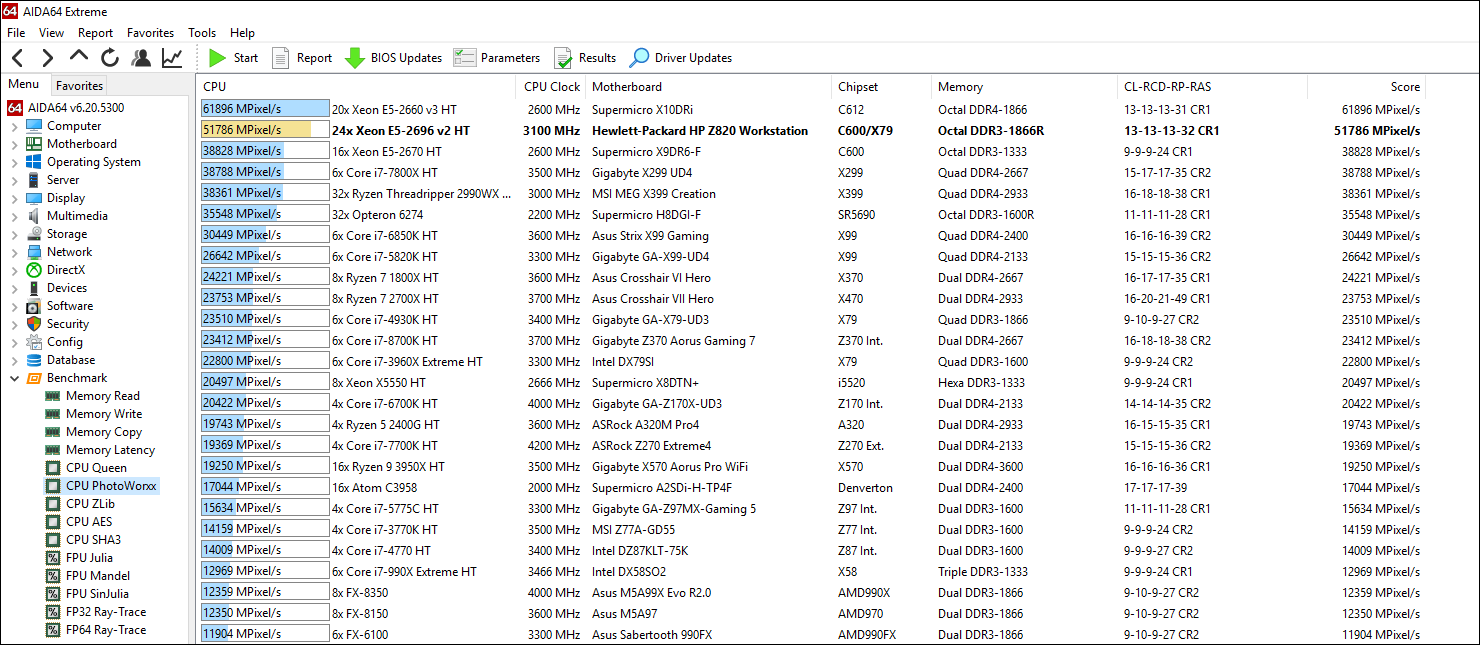Expand the Network tree node
The height and width of the screenshot is (645, 1480).
click(14, 252)
